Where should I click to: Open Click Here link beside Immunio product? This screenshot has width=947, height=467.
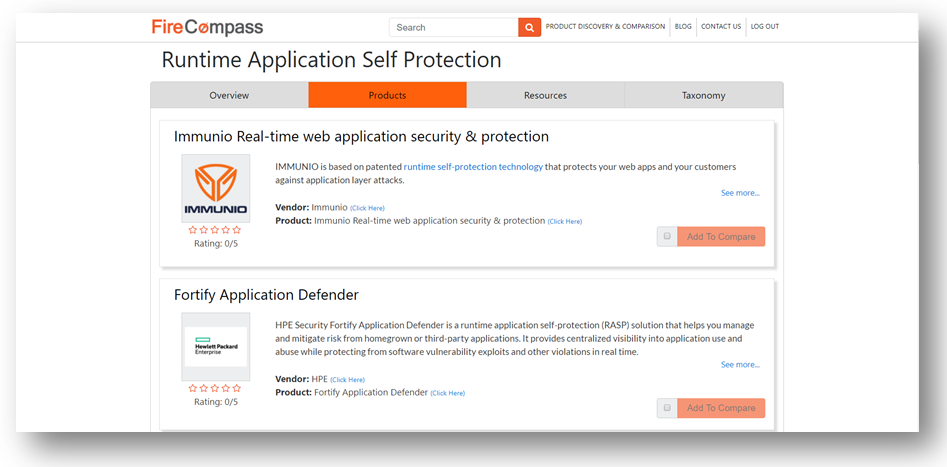tap(565, 221)
